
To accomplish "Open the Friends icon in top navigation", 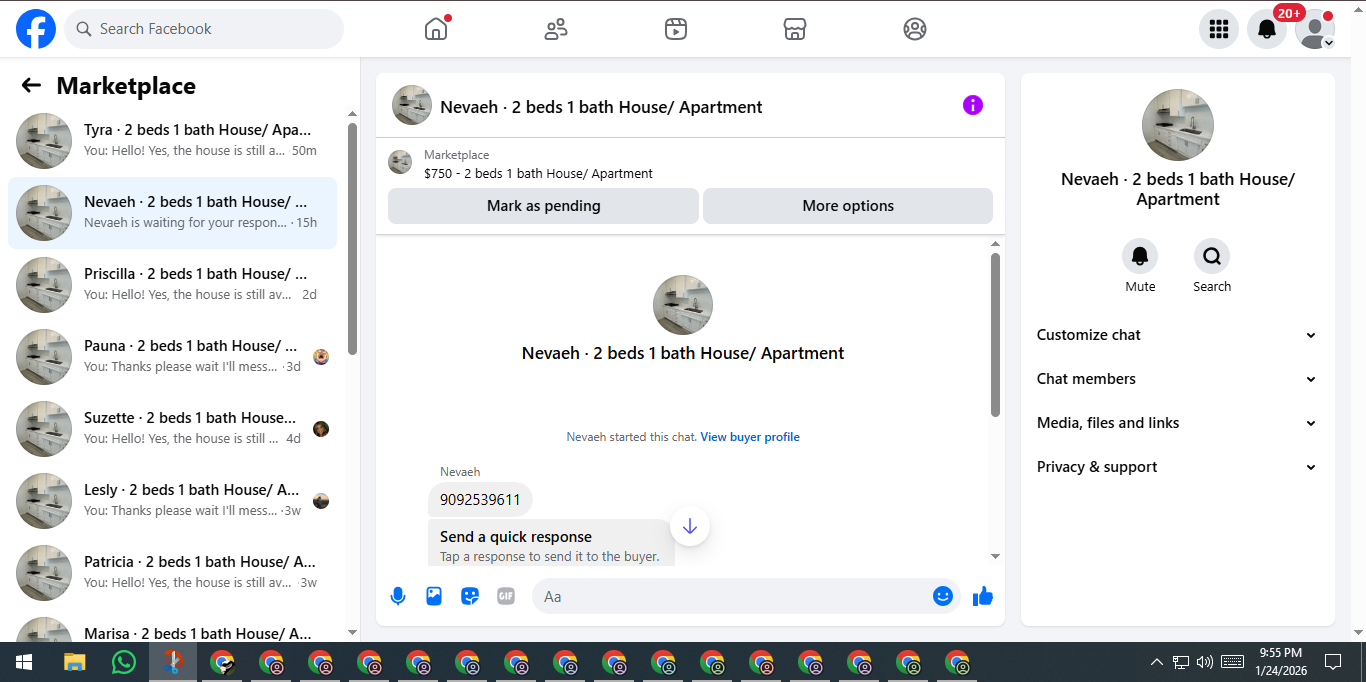I will (x=556, y=29).
